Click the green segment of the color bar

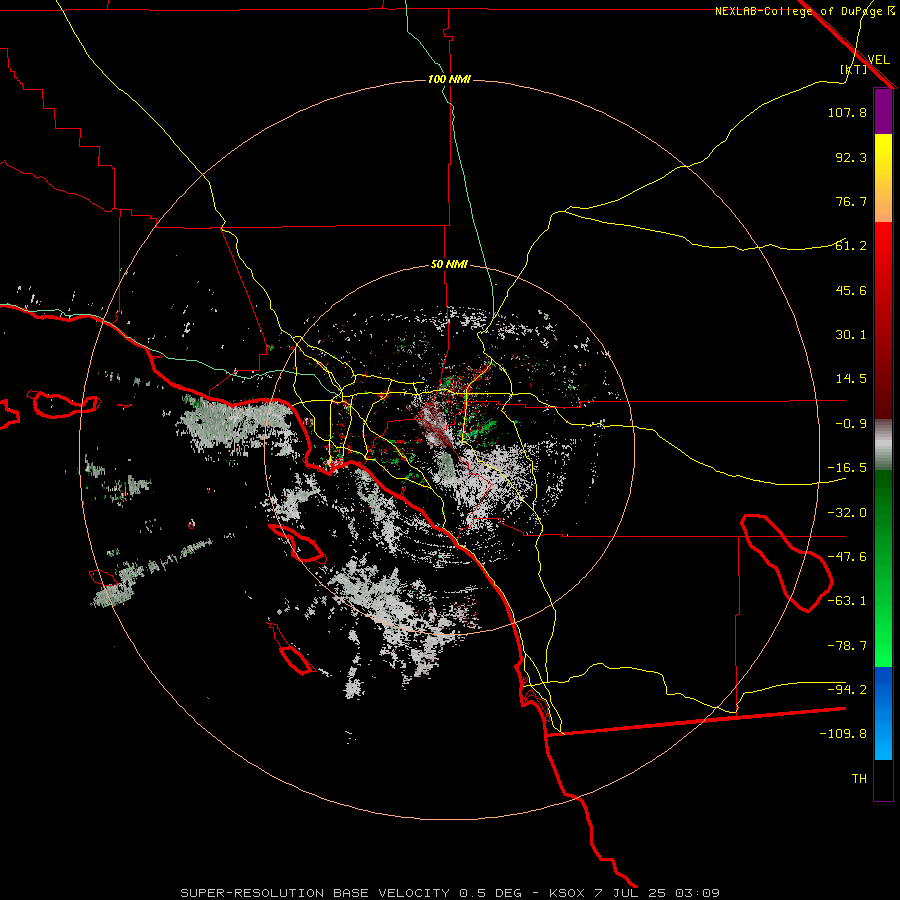[883, 568]
